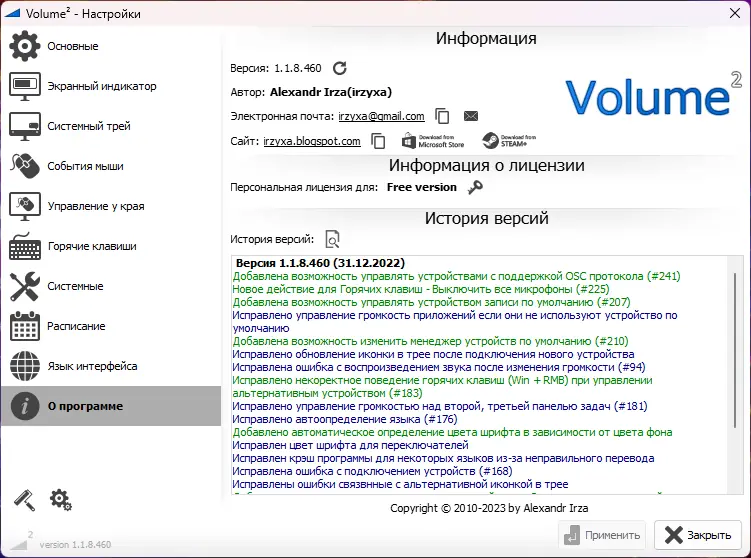Click the Исправлен цвет шрифта для переключателей line

(x=350, y=445)
